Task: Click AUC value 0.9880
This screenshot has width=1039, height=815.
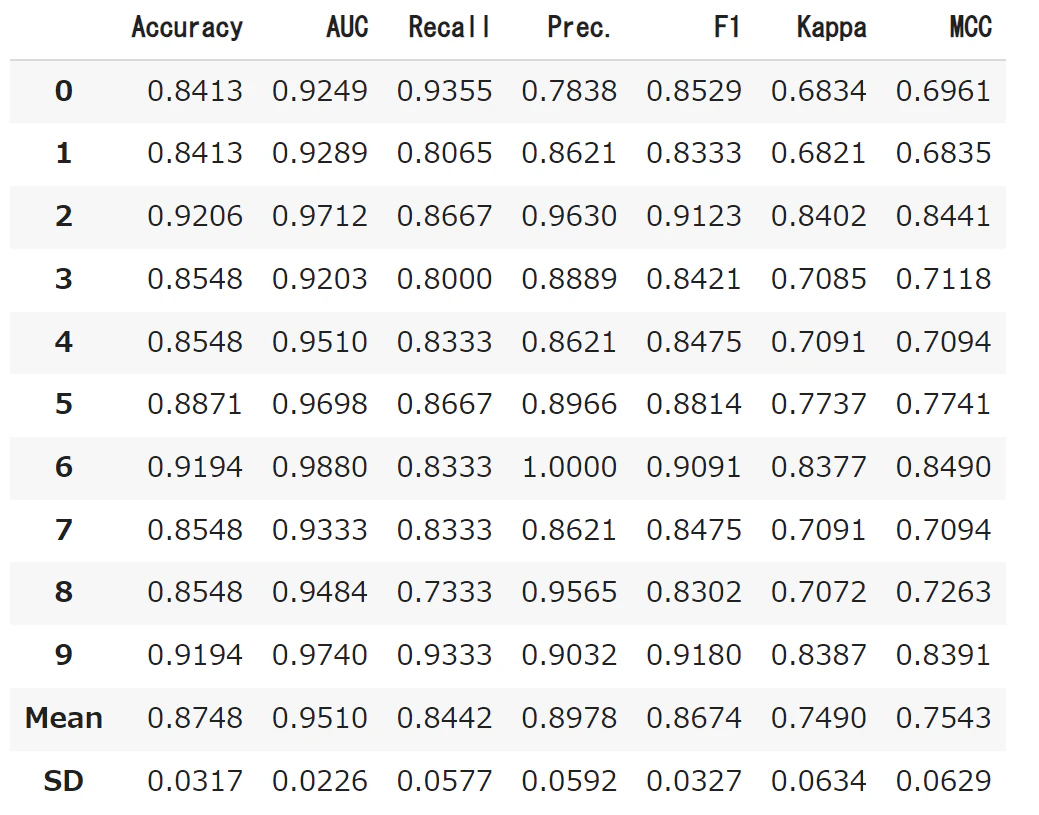Action: point(319,467)
